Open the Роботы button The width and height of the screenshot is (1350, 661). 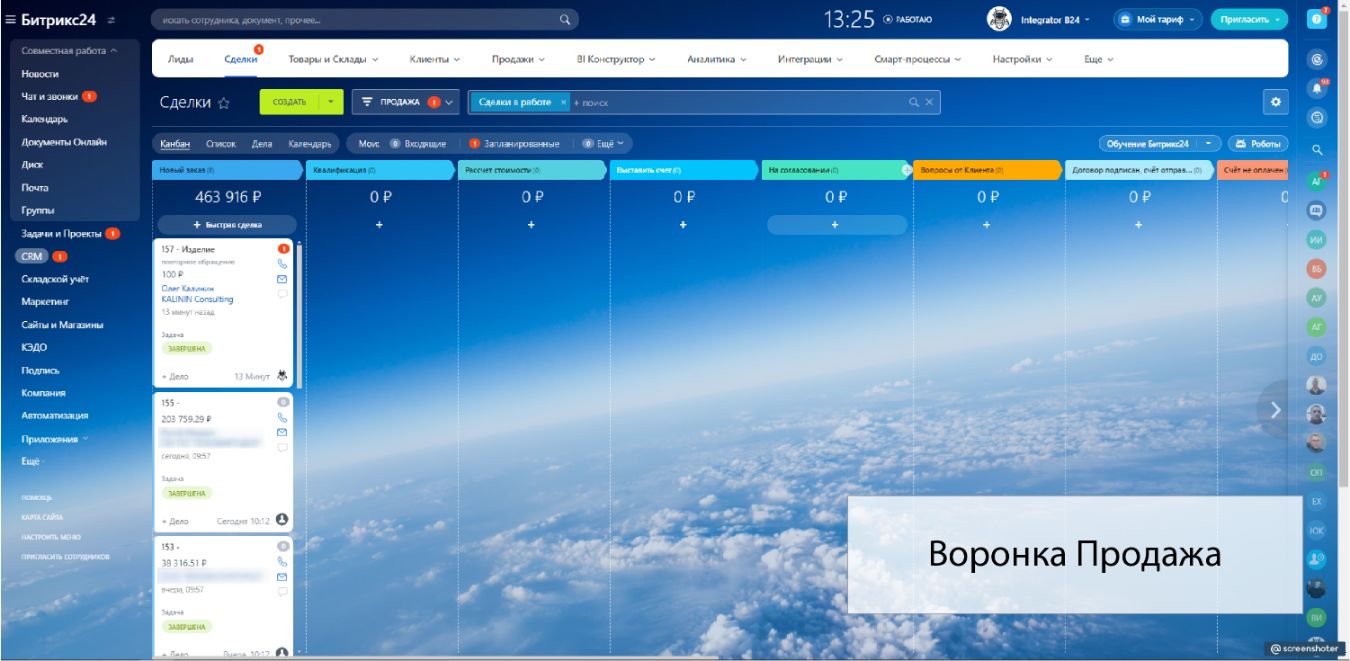tap(1258, 144)
